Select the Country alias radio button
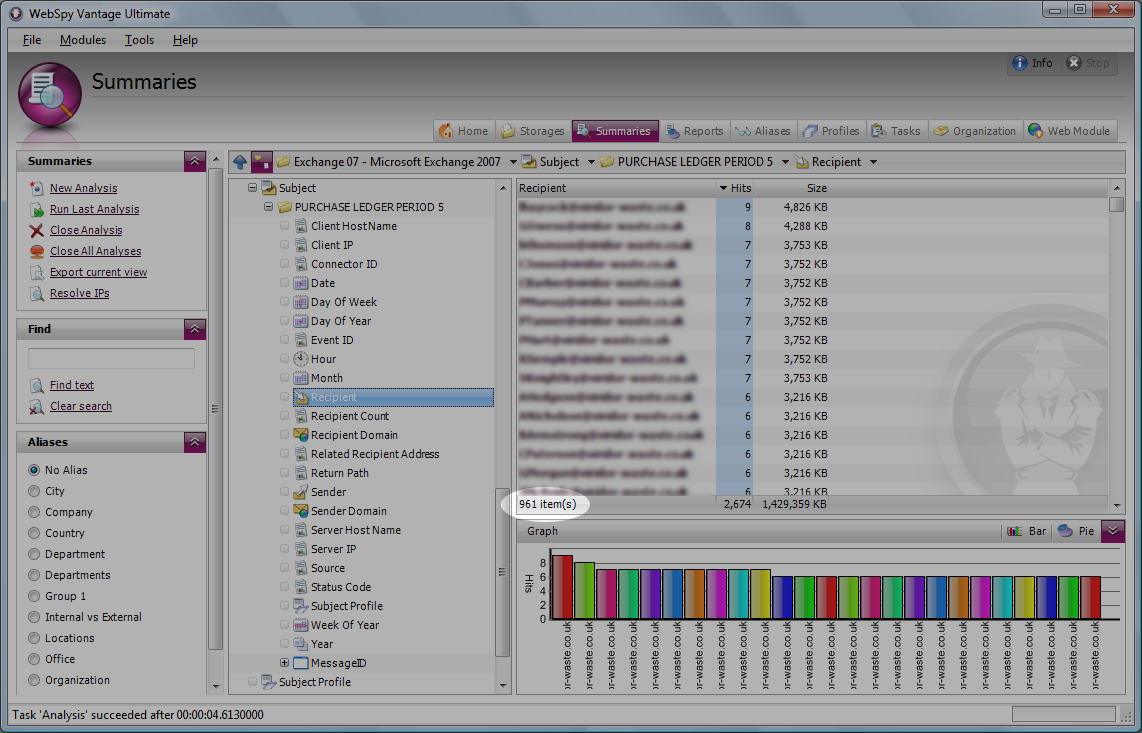 [x=34, y=533]
